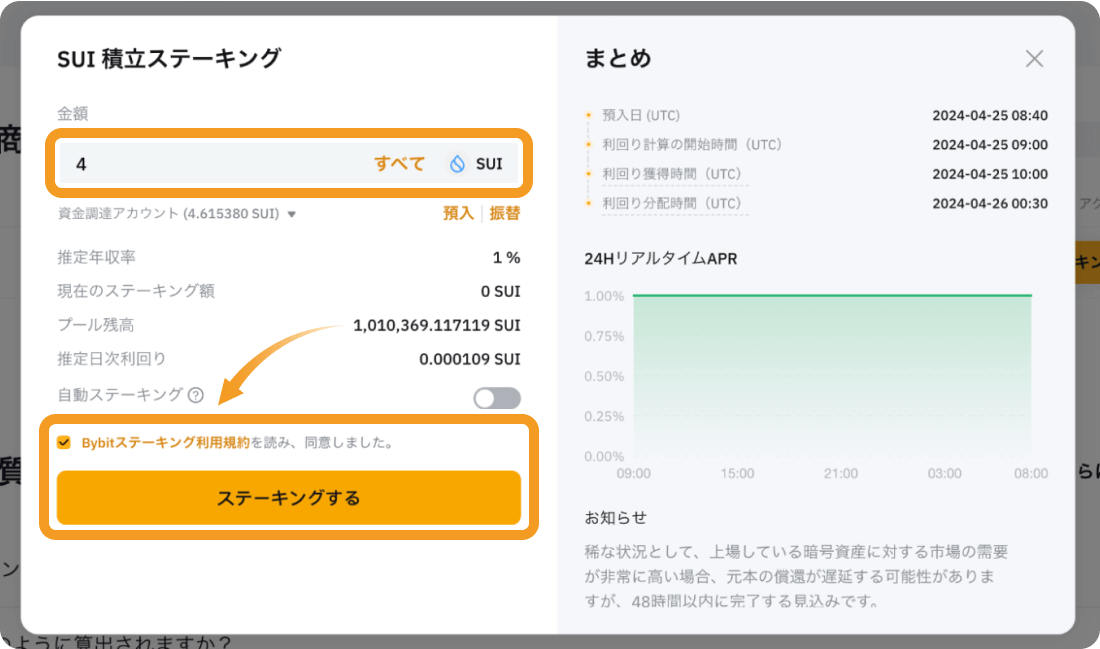Click the date 2024-04-26 00:30
The height and width of the screenshot is (649, 1100).
(x=990, y=203)
